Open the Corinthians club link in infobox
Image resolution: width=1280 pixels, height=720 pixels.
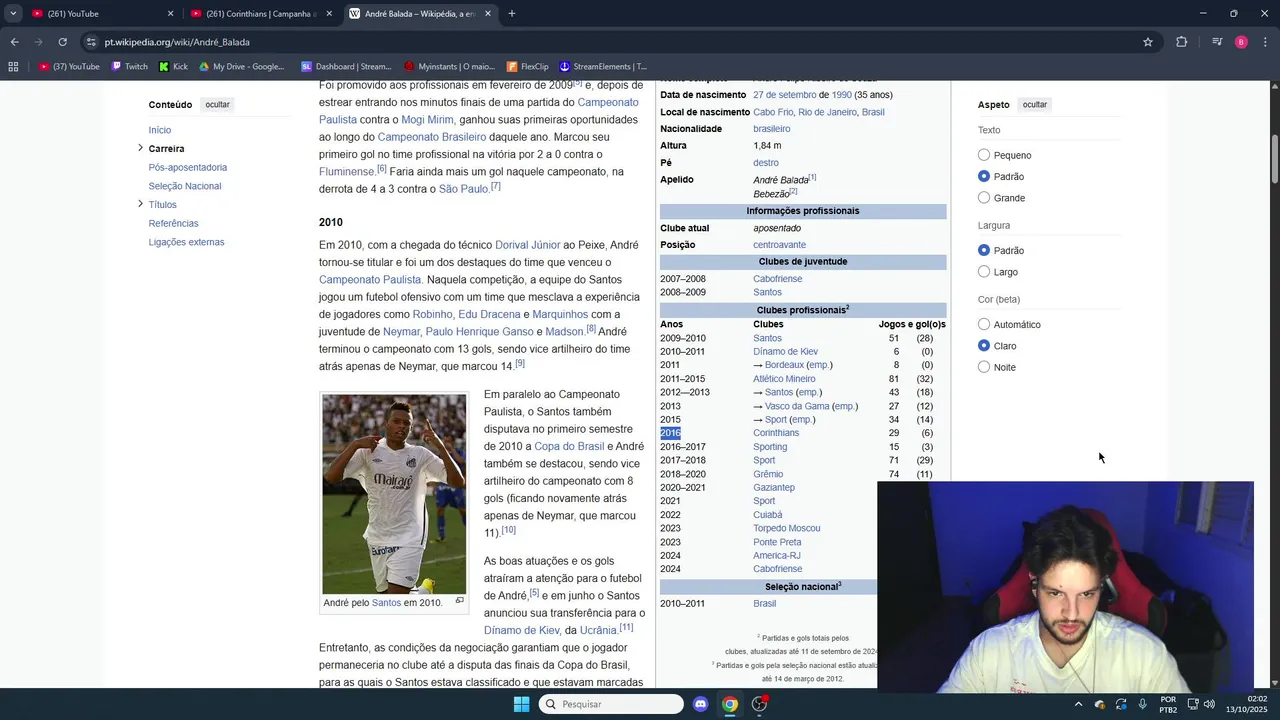coord(776,433)
